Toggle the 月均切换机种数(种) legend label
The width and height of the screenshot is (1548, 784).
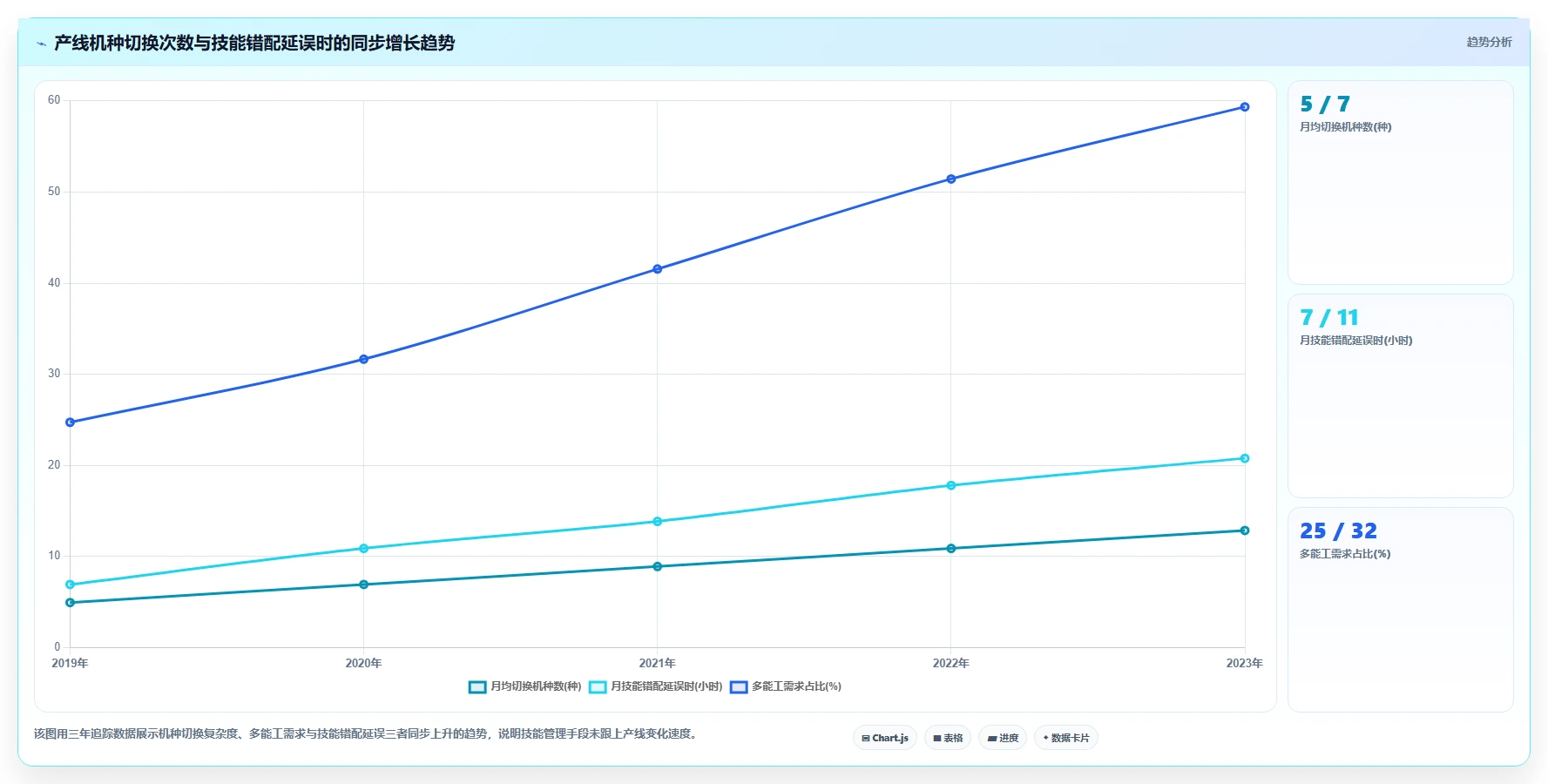click(536, 686)
